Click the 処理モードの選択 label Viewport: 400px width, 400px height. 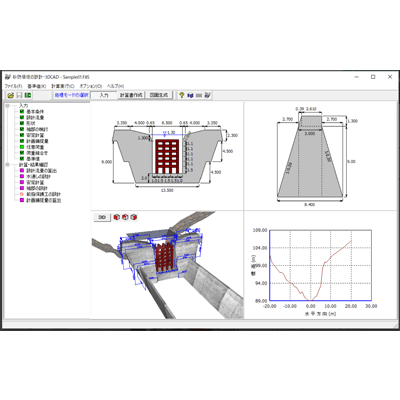point(71,95)
